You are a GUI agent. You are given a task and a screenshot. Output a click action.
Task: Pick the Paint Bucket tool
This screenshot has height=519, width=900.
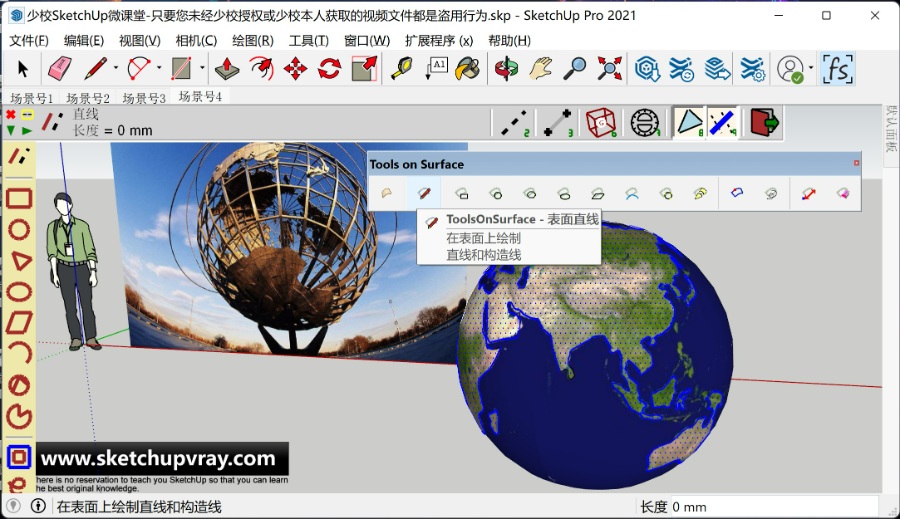468,69
